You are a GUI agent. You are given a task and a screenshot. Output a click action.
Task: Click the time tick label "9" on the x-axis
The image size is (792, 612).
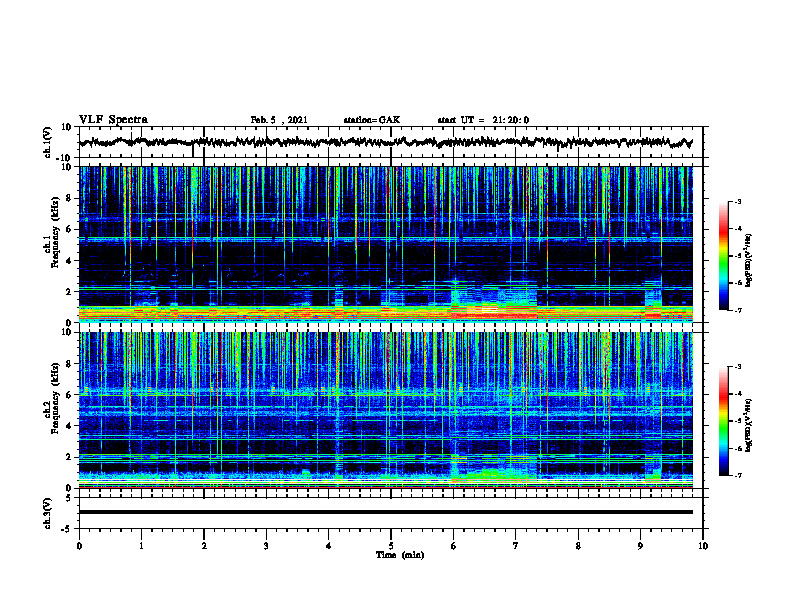pos(640,546)
